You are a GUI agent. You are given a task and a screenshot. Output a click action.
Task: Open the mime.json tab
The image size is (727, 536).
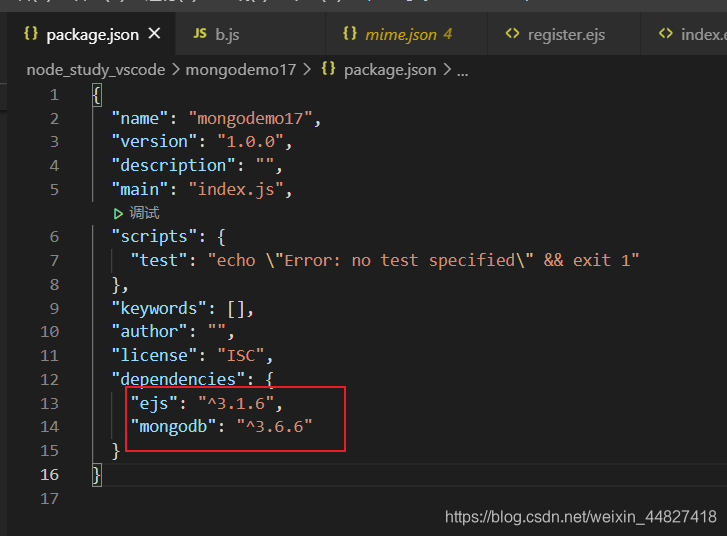(x=407, y=34)
